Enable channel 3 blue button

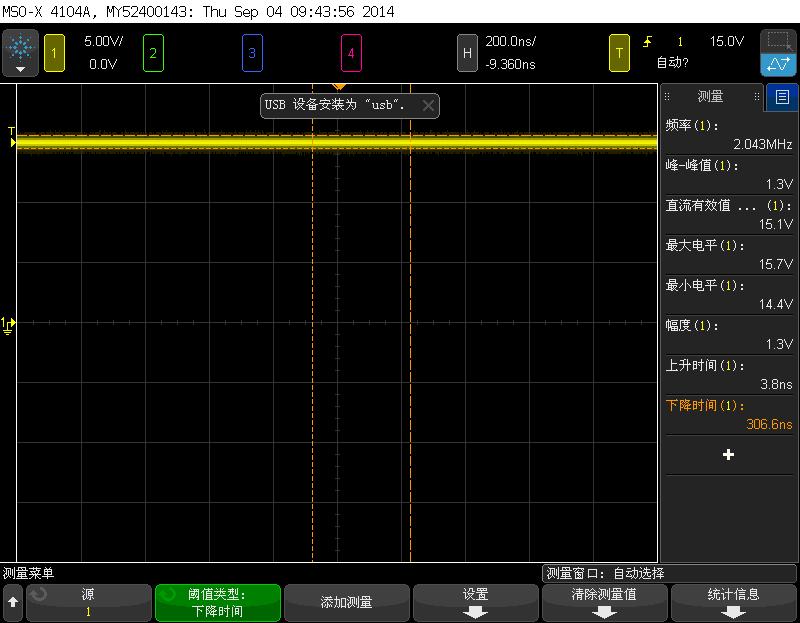(252, 53)
